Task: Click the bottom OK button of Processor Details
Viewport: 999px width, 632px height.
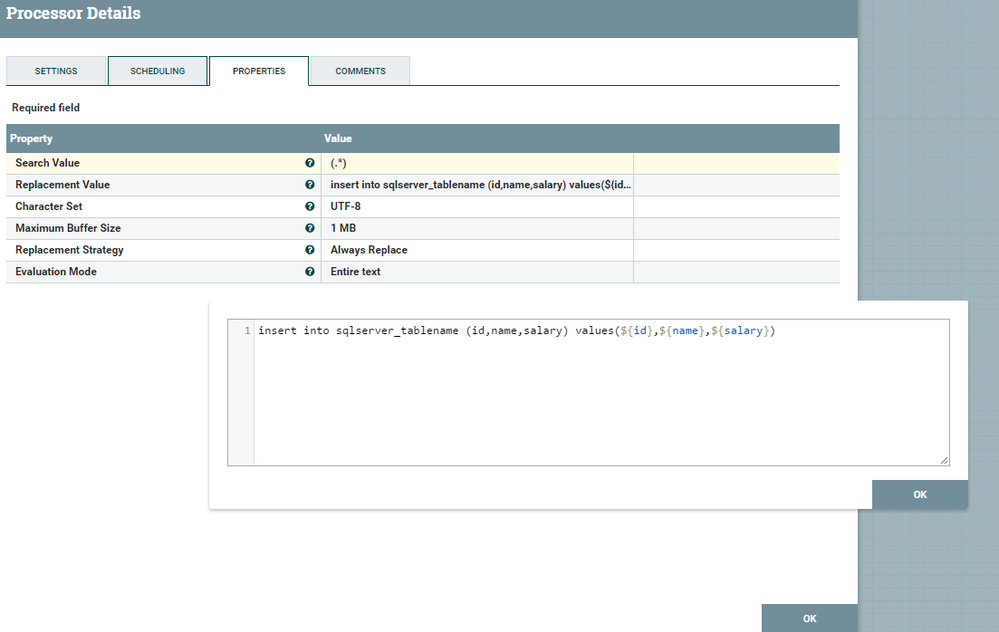Action: click(x=809, y=619)
